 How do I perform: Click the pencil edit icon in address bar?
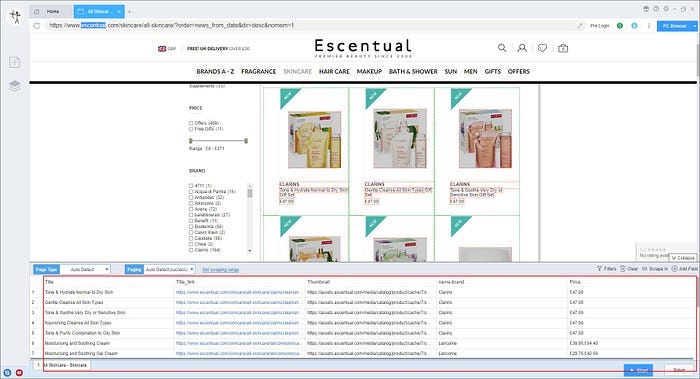tap(579, 25)
